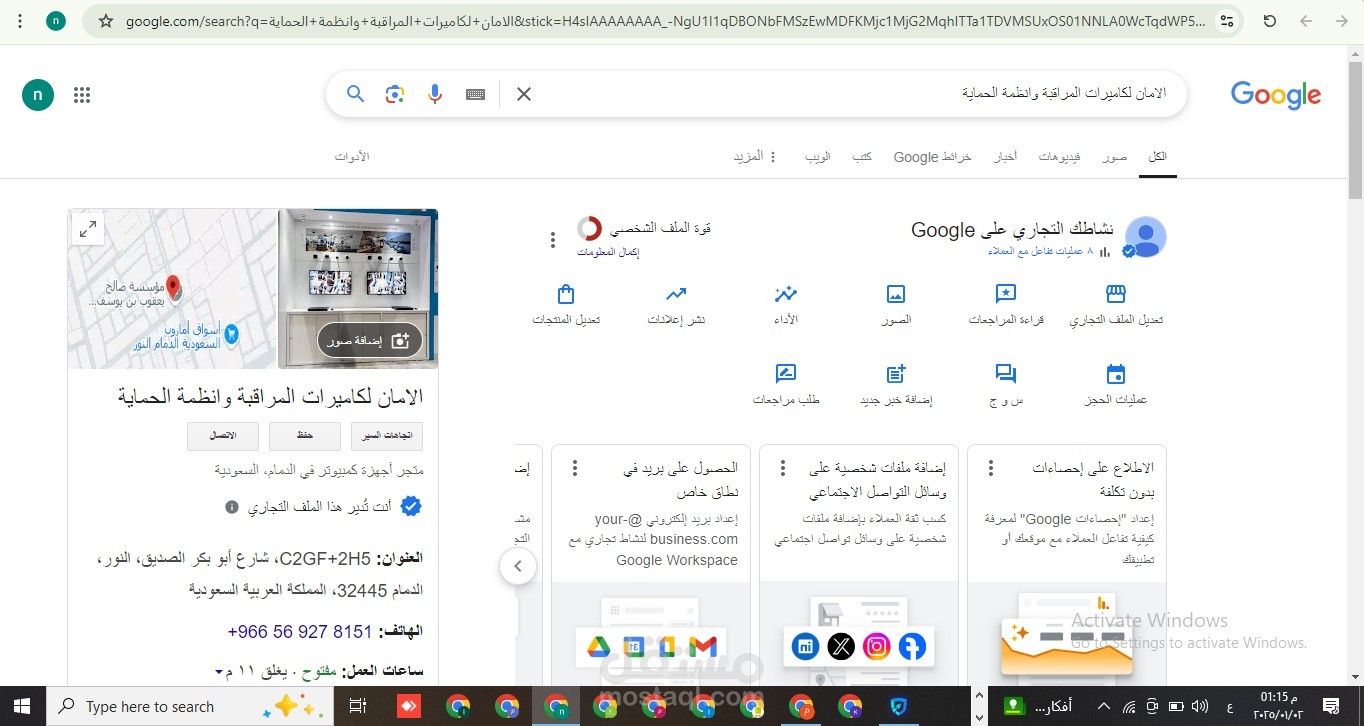The width and height of the screenshot is (1364, 726).
Task: Clear the search box with the X
Action: click(523, 94)
